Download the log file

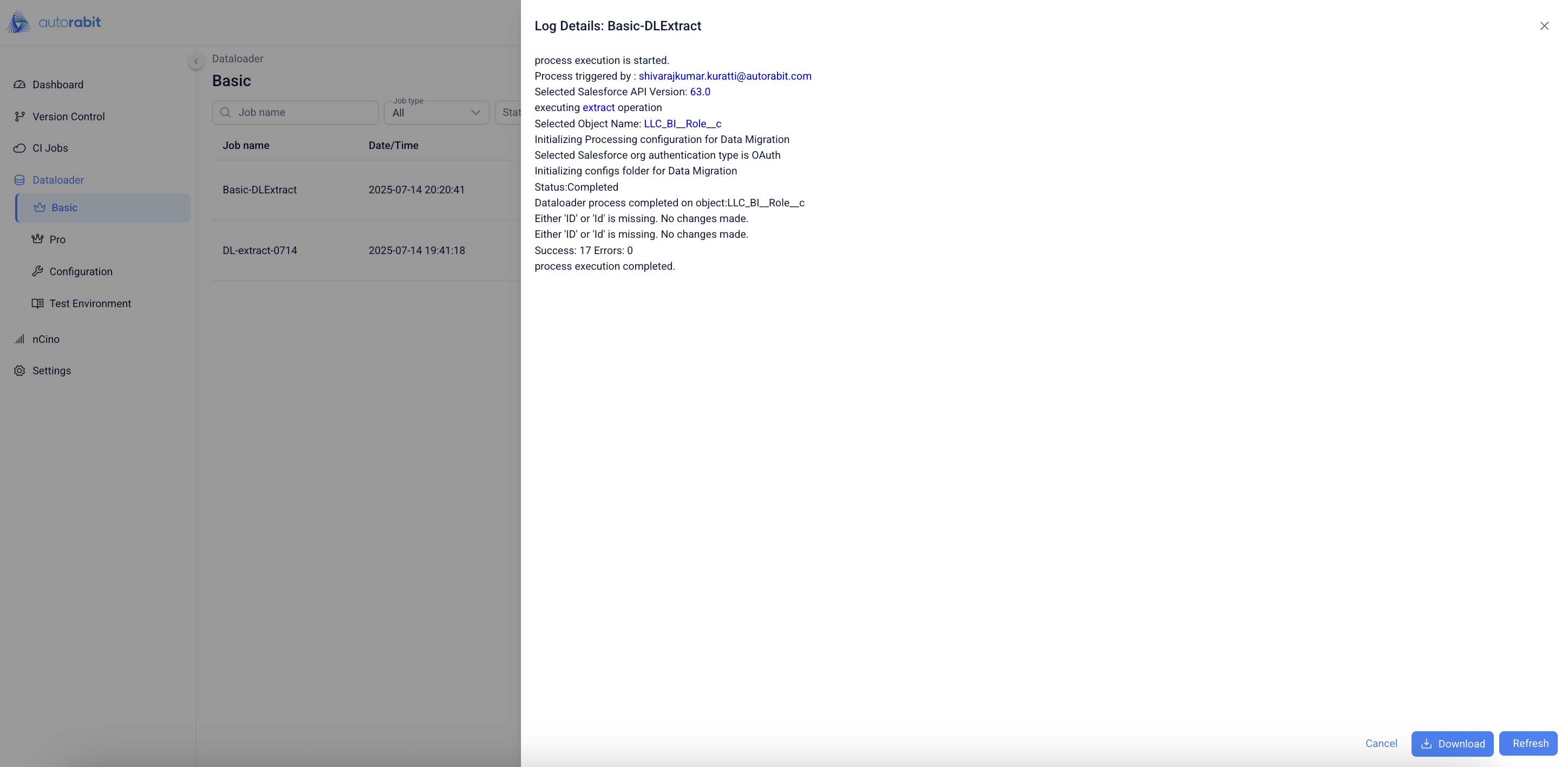[x=1452, y=743]
